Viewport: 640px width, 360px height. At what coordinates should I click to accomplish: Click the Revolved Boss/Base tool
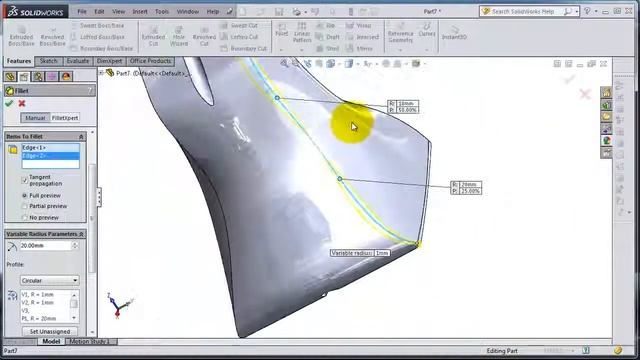click(x=52, y=36)
